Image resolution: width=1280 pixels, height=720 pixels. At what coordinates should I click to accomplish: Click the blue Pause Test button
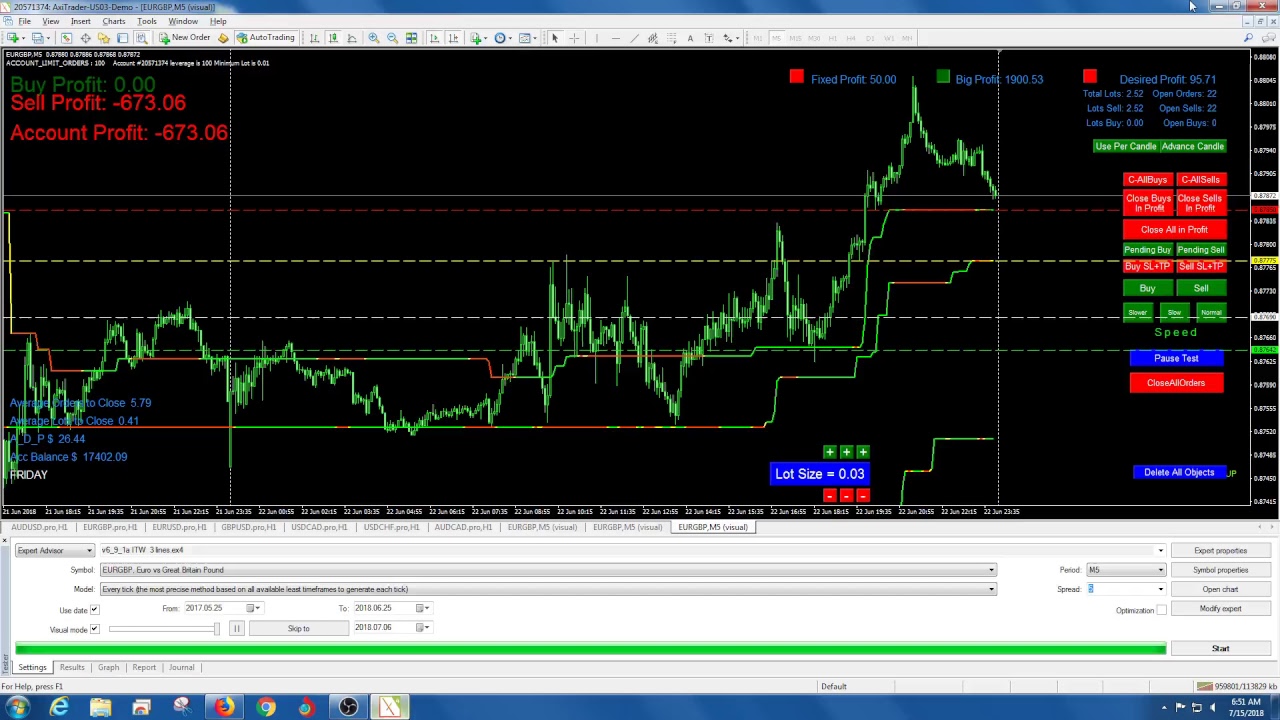point(1176,358)
